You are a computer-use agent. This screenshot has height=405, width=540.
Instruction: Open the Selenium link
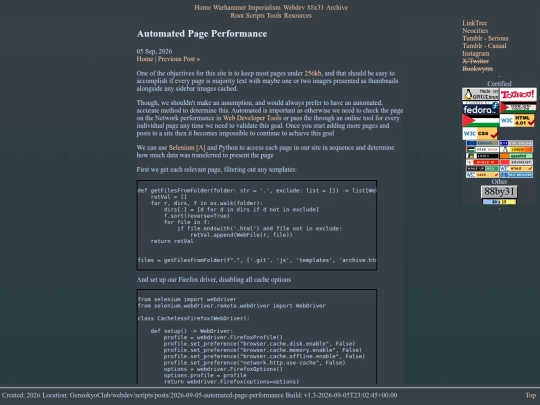[181, 148]
